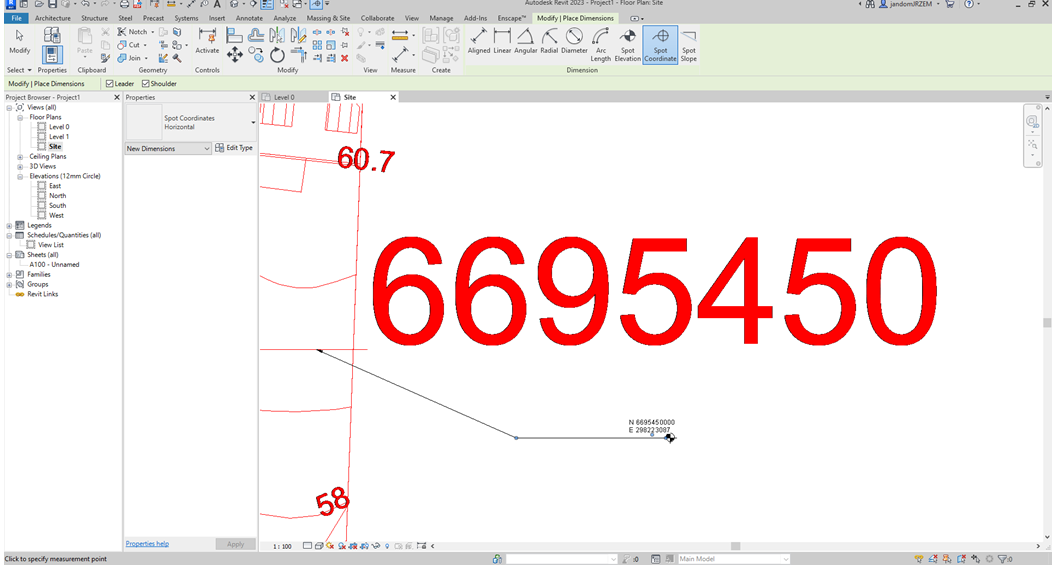Open Type Properties icon above Properties button
This screenshot has height=567, width=1055.
pyautogui.click(x=52, y=35)
